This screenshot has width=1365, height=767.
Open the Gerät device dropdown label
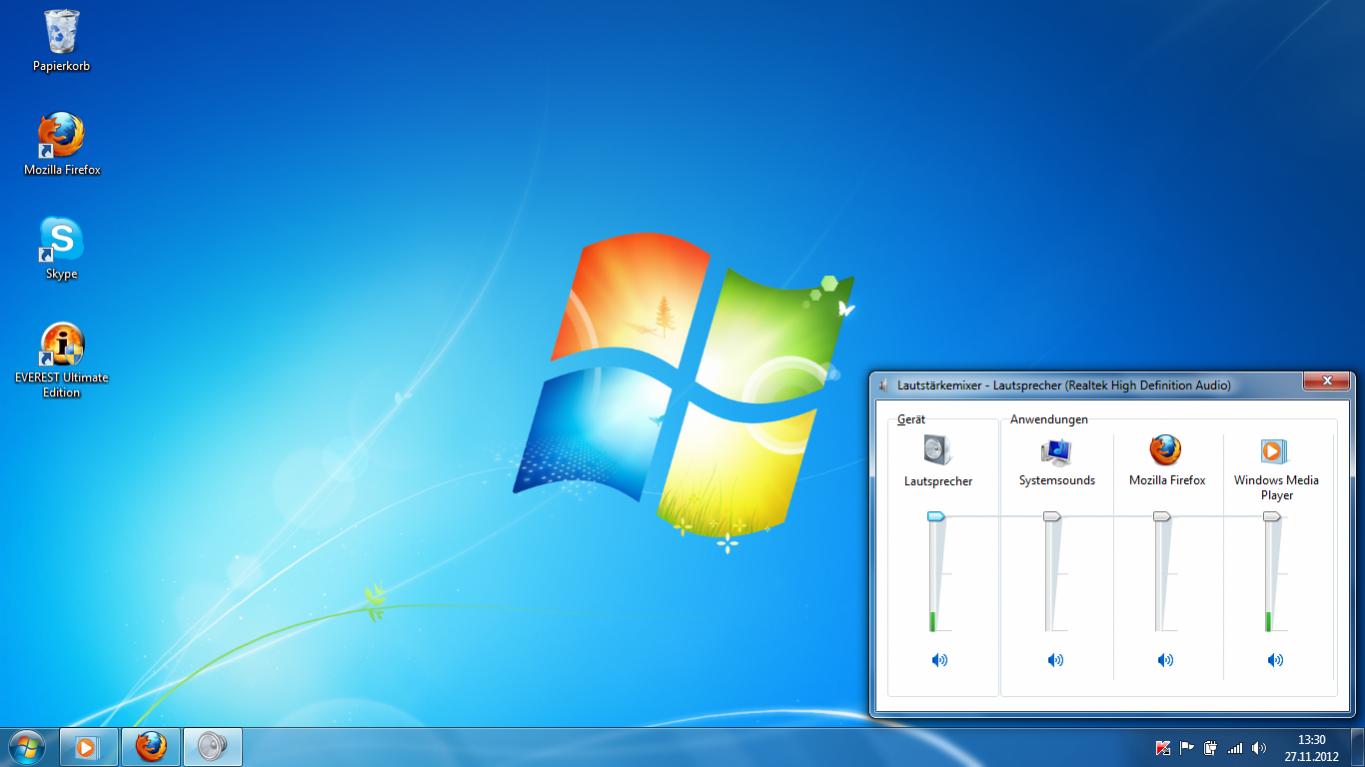pyautogui.click(x=911, y=420)
